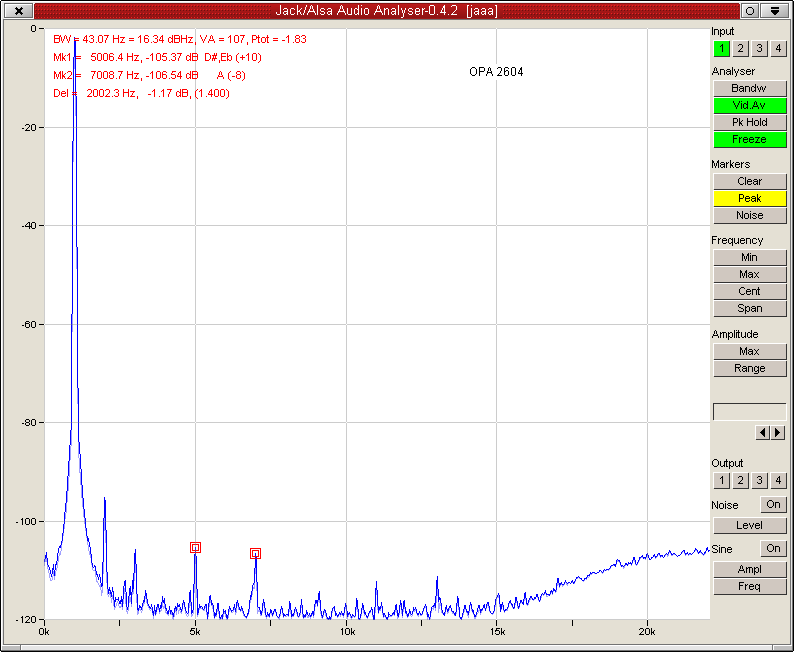Select Output channel 4
794x652 pixels.
point(778,480)
